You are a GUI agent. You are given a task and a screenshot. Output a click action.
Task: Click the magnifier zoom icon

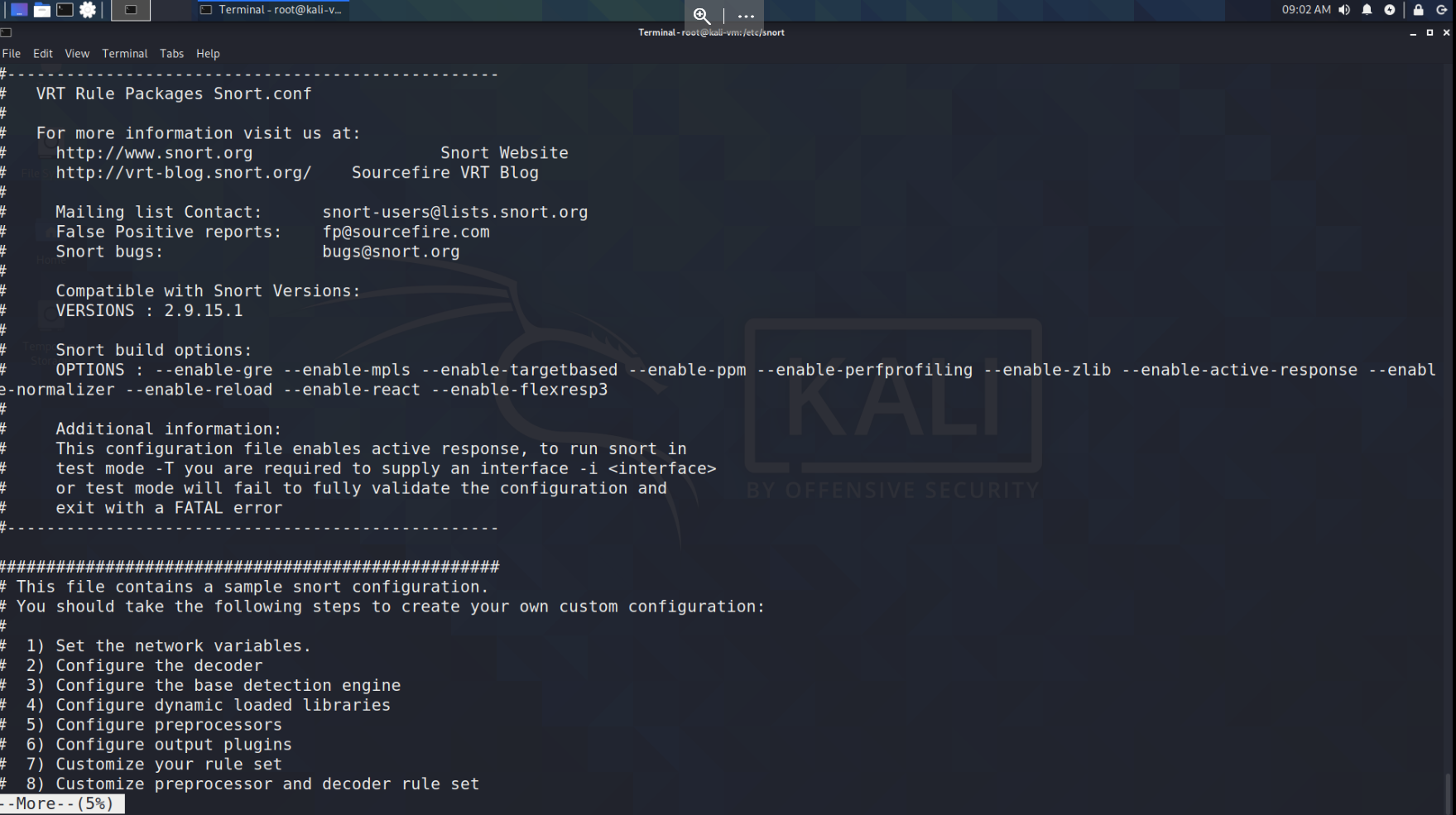tap(702, 16)
